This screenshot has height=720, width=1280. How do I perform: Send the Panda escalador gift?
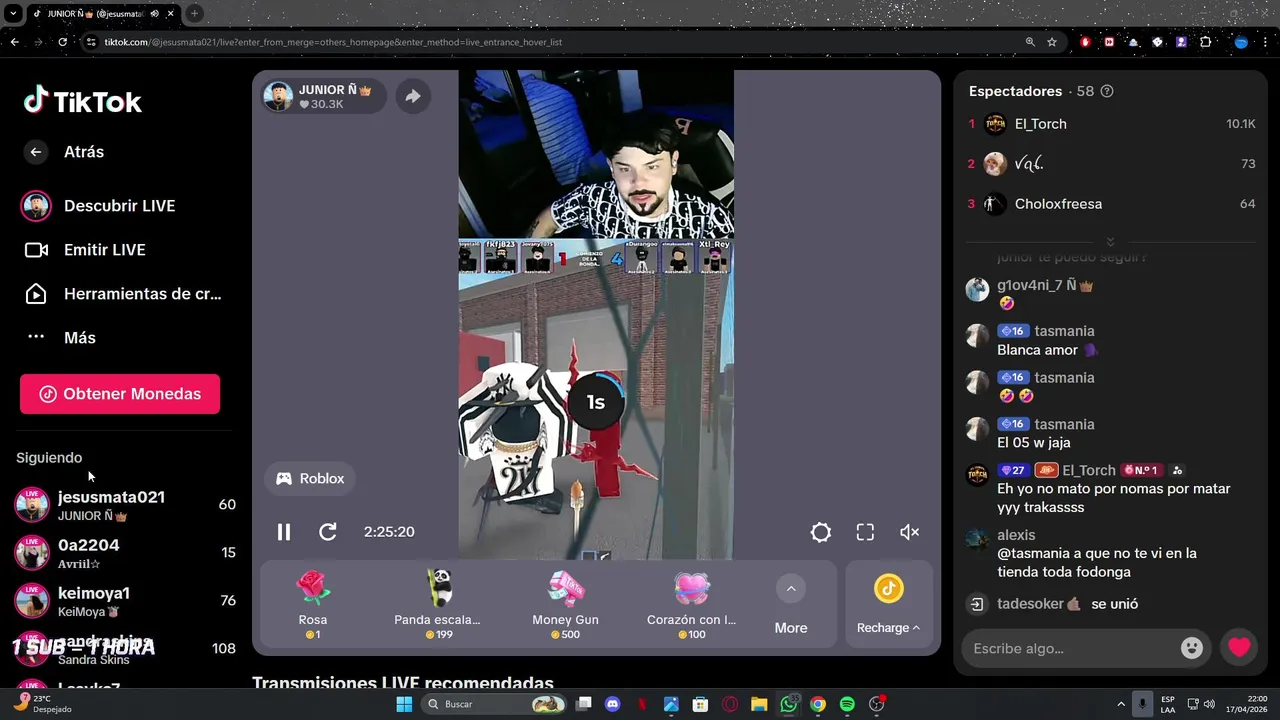click(x=437, y=605)
